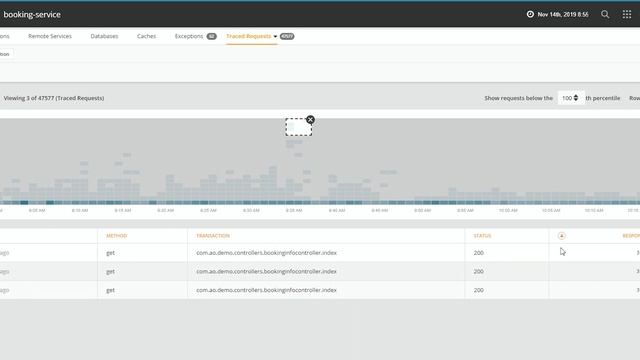Click the 8:35 AM time label on the heatmap axis
Viewport: 640px width, 360px height.
point(294,211)
